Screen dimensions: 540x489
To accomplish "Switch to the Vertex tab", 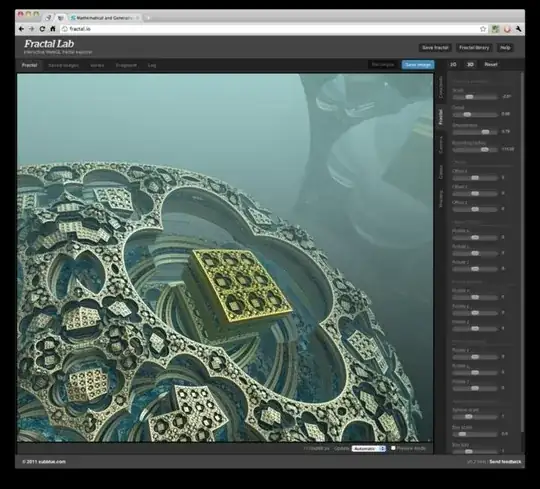I will (x=97, y=65).
